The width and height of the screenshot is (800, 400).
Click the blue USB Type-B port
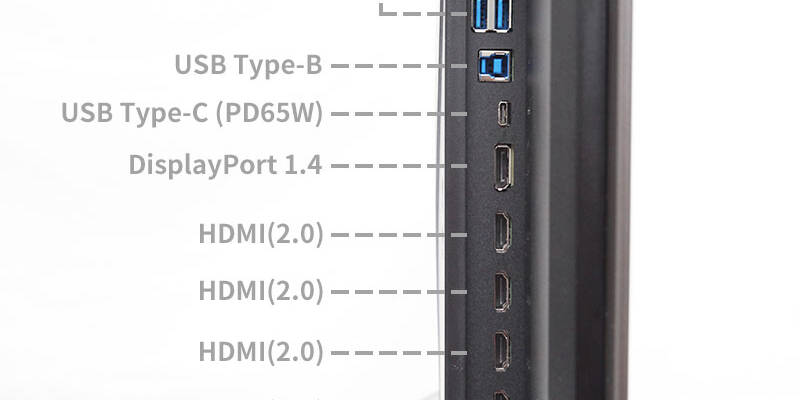494,65
